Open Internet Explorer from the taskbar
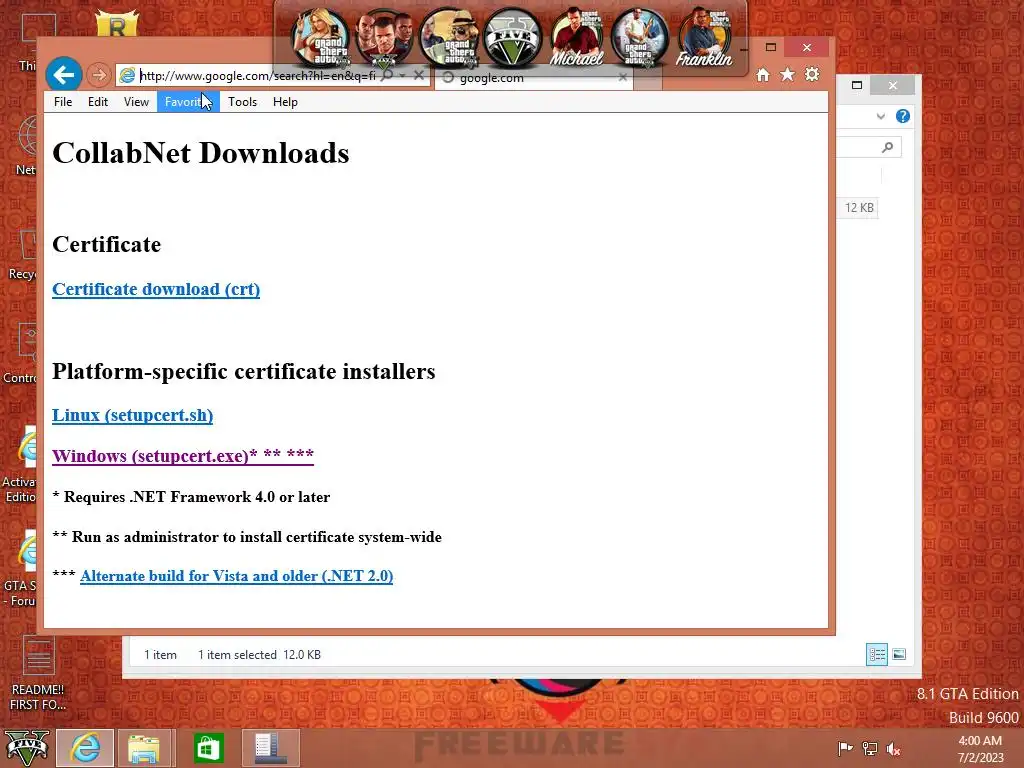Image resolution: width=1024 pixels, height=768 pixels. pyautogui.click(x=85, y=748)
